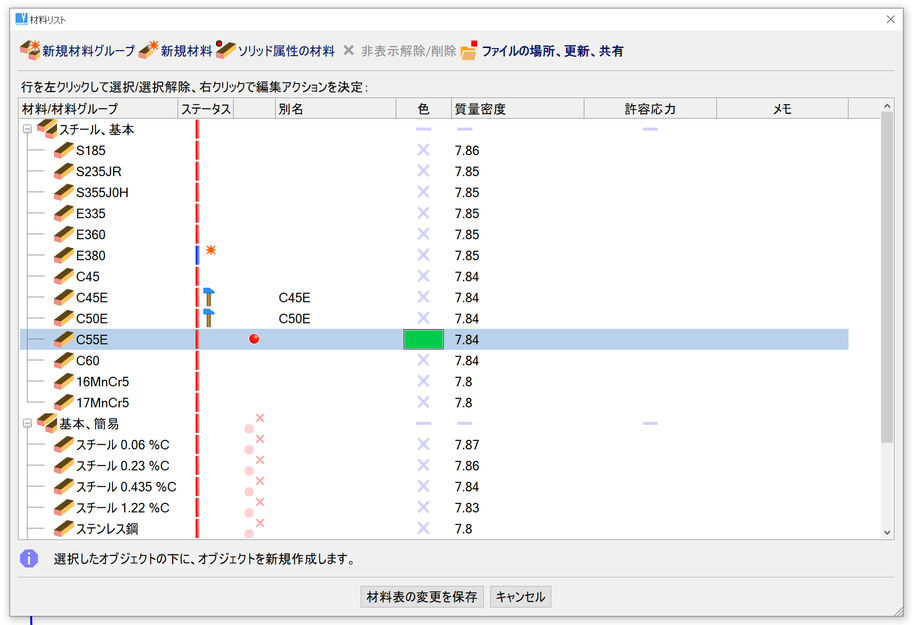
Task: Click the キャンセル button
Action: coord(521,597)
